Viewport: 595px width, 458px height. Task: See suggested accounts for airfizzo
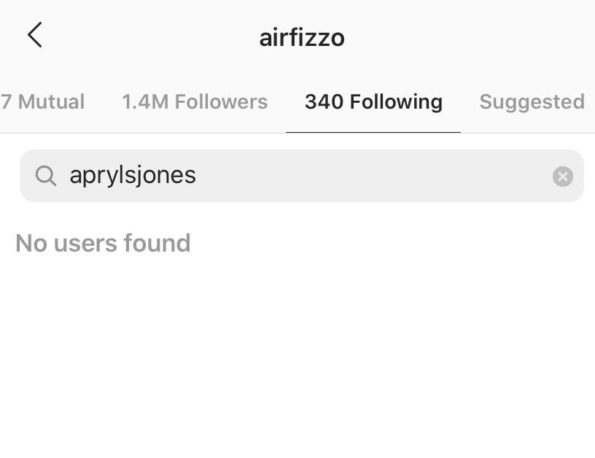pos(532,102)
